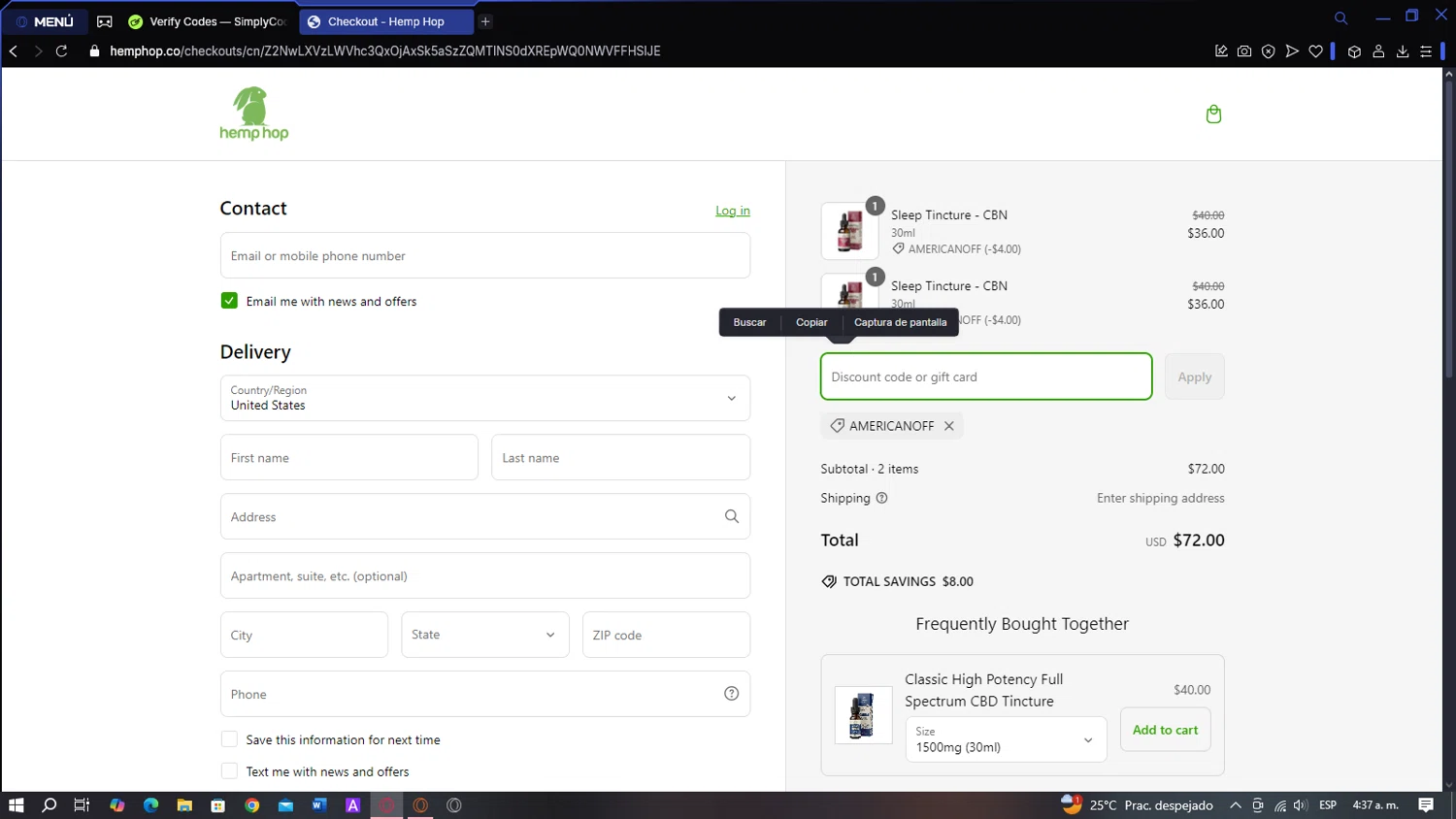The width and height of the screenshot is (1456, 819).
Task: Open the Size 1500mg (30ml) dropdown
Action: pos(1006,739)
